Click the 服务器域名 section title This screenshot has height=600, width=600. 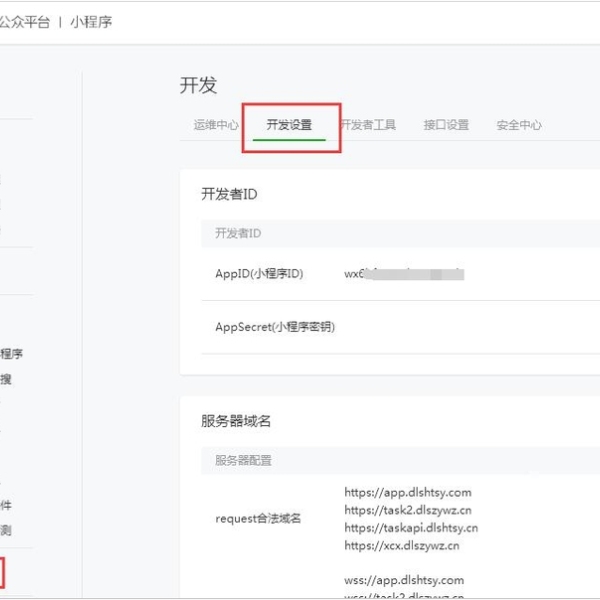[236, 421]
